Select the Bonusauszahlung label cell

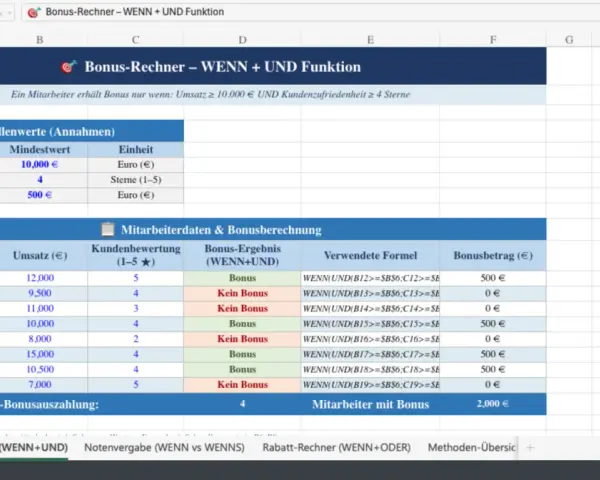(x=92, y=404)
